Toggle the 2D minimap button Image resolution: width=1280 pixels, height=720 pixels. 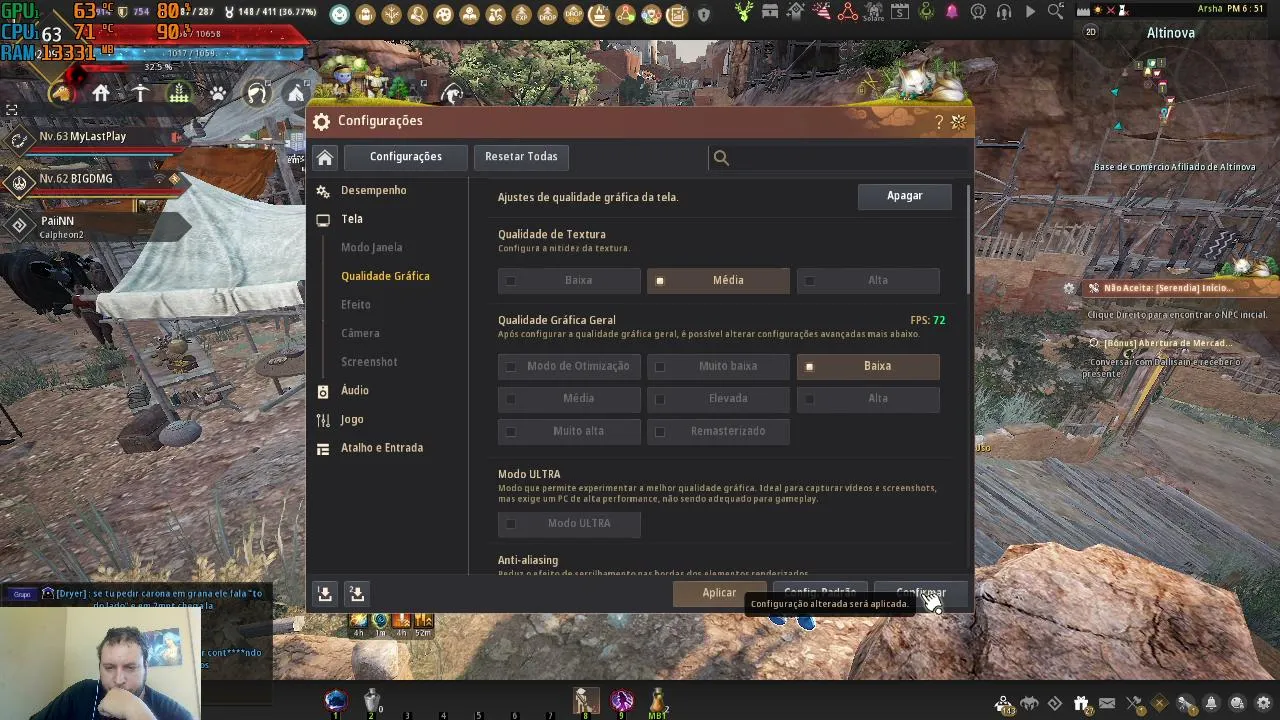(1091, 32)
